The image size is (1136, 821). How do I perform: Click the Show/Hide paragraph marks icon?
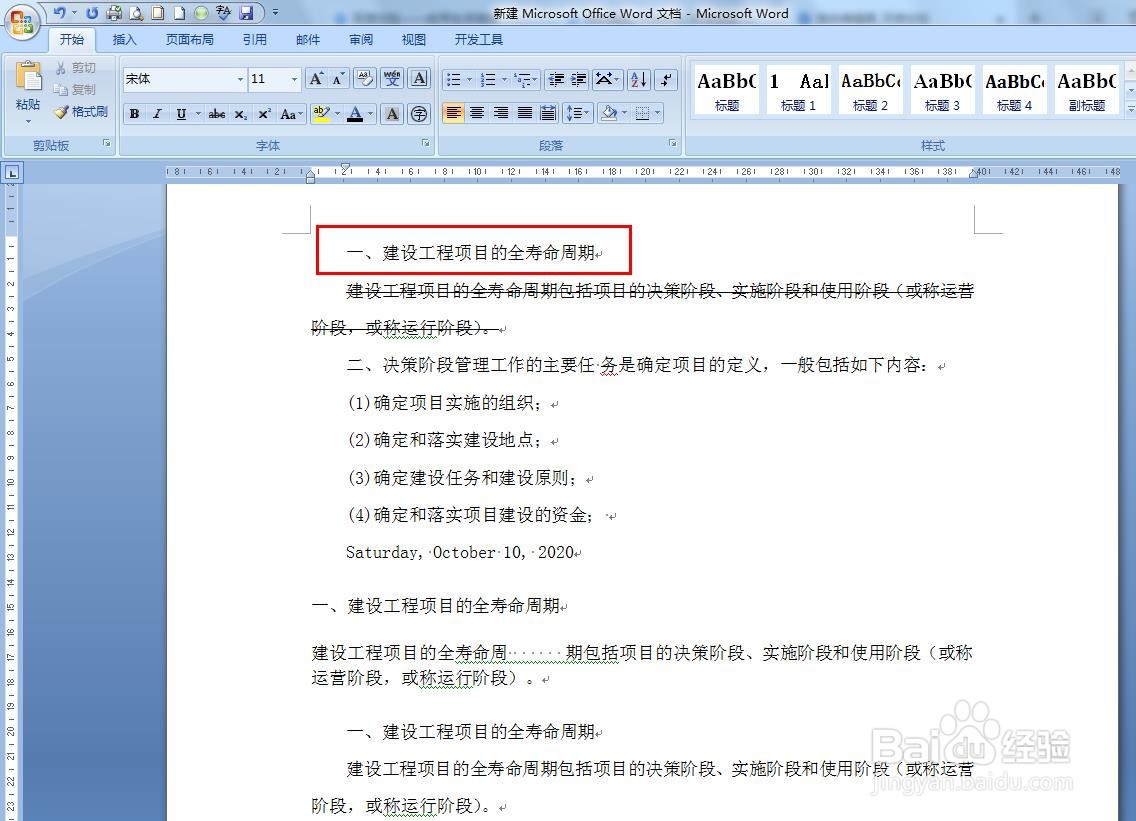pyautogui.click(x=665, y=78)
